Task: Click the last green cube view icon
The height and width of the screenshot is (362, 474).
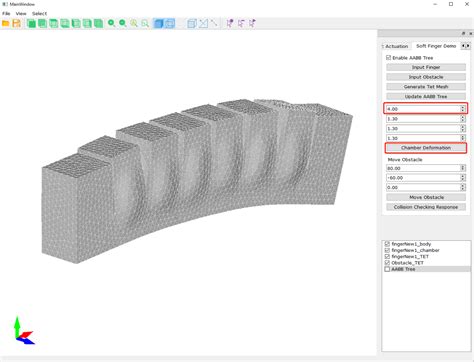Action: [98, 23]
